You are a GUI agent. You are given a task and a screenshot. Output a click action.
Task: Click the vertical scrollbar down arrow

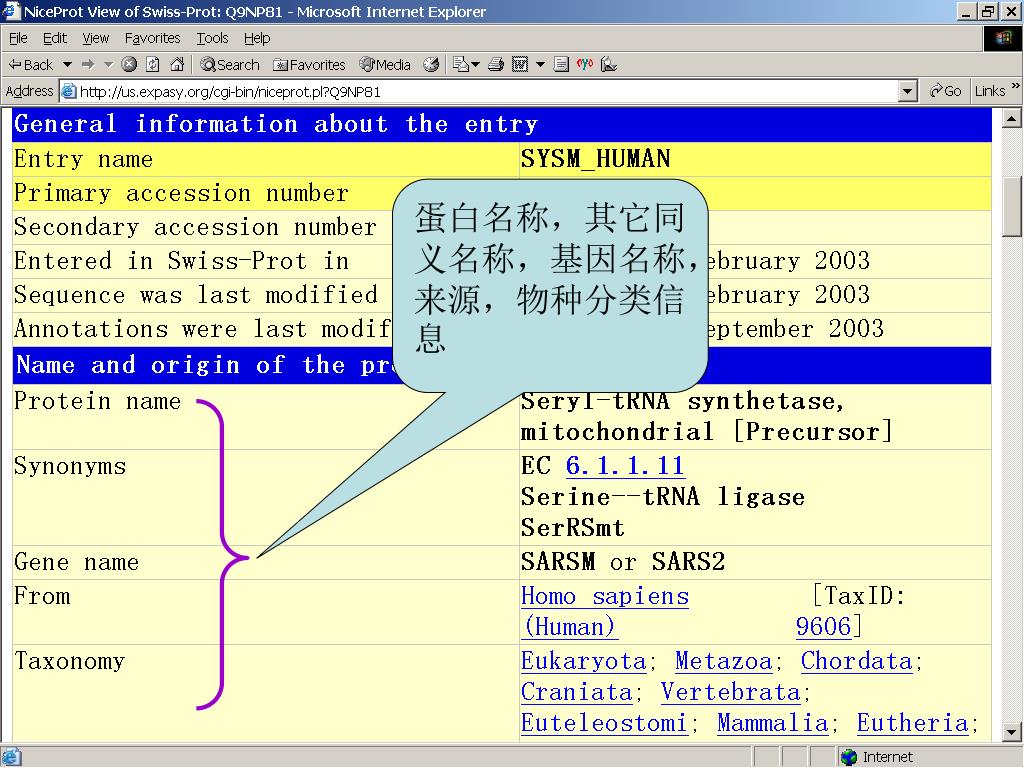1012,732
